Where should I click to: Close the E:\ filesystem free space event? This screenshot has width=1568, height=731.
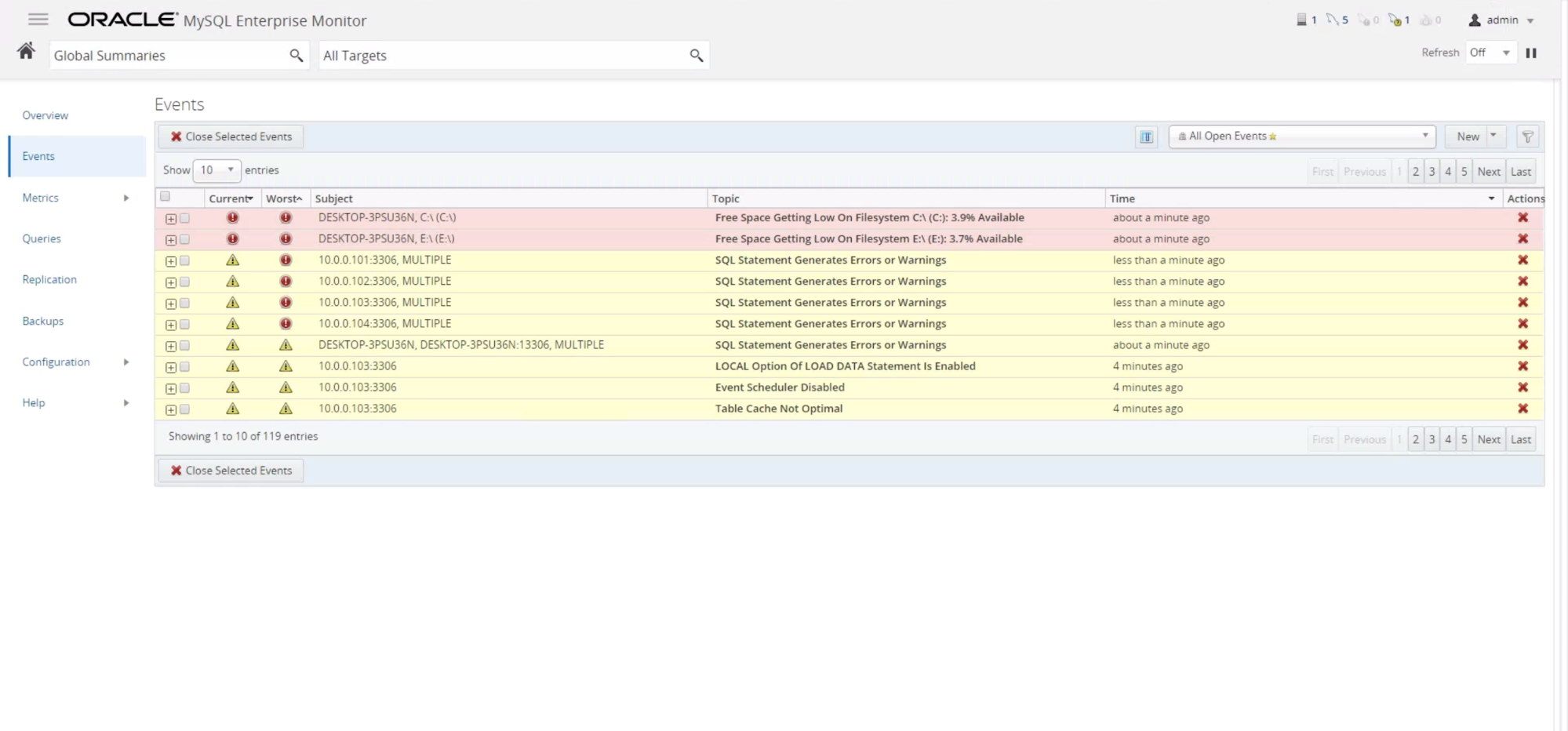1523,239
